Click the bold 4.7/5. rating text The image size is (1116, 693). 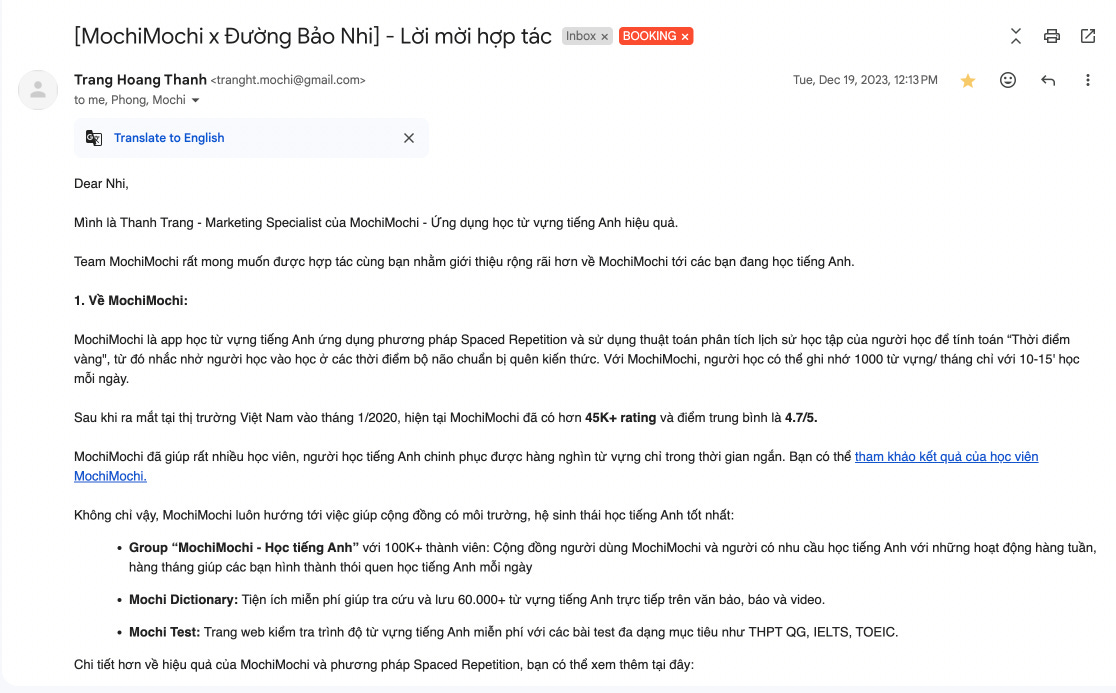coord(801,418)
